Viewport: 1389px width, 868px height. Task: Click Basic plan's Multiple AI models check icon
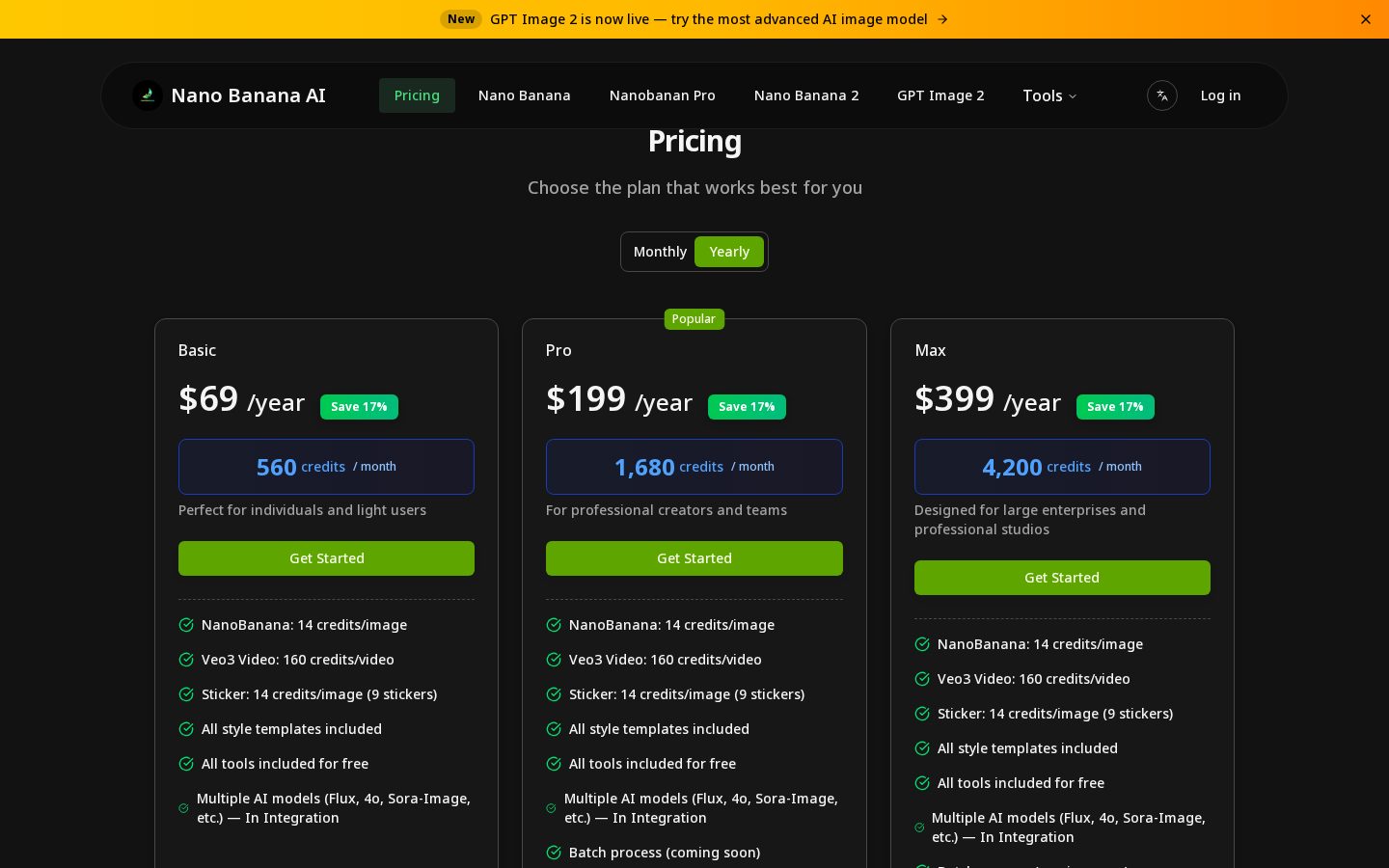pos(183,808)
